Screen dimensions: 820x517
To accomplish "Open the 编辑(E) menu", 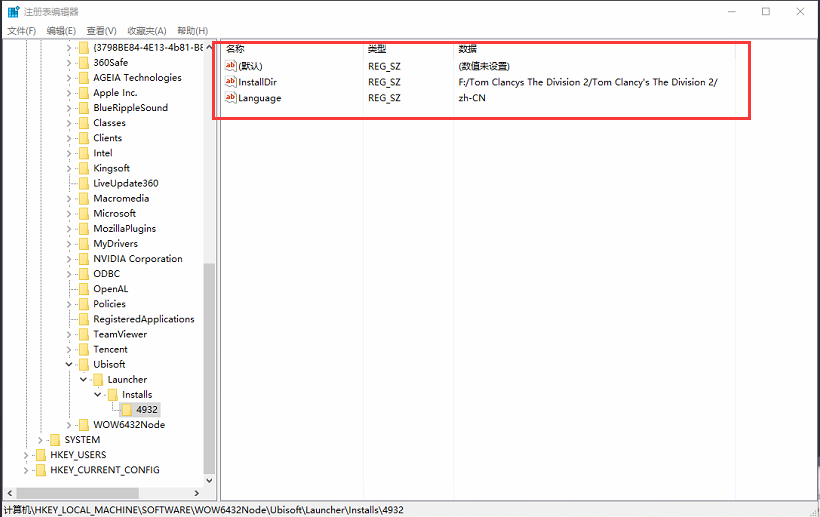I will pos(61,31).
